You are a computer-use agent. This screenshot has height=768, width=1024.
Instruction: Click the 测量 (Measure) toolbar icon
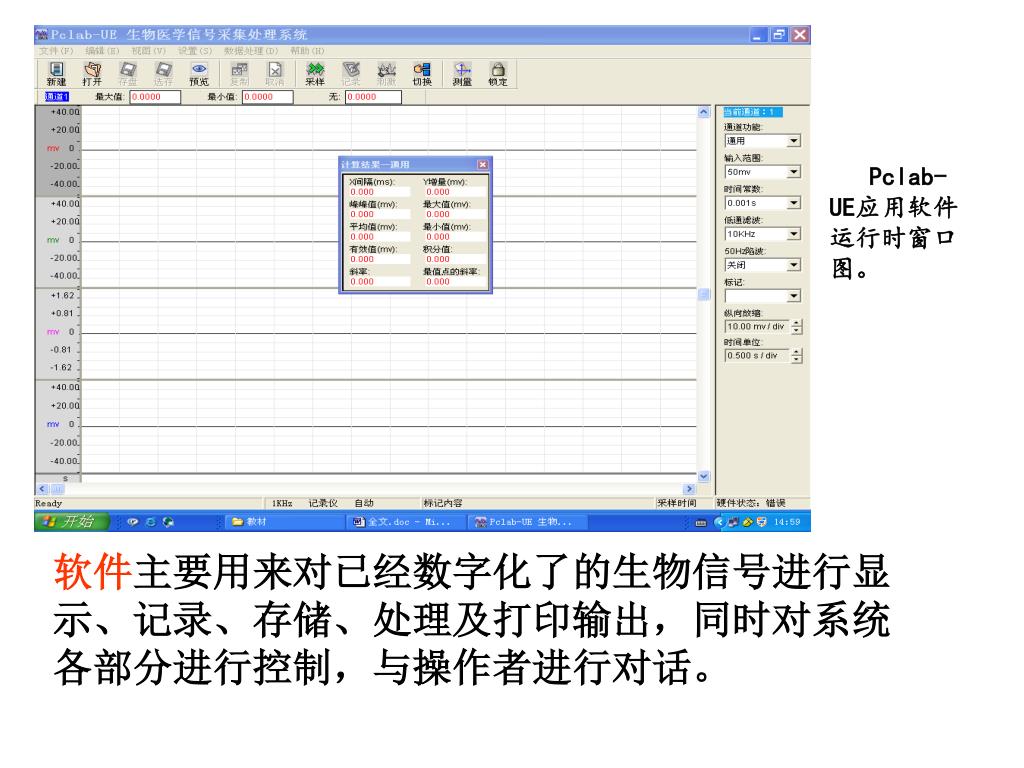pyautogui.click(x=462, y=74)
